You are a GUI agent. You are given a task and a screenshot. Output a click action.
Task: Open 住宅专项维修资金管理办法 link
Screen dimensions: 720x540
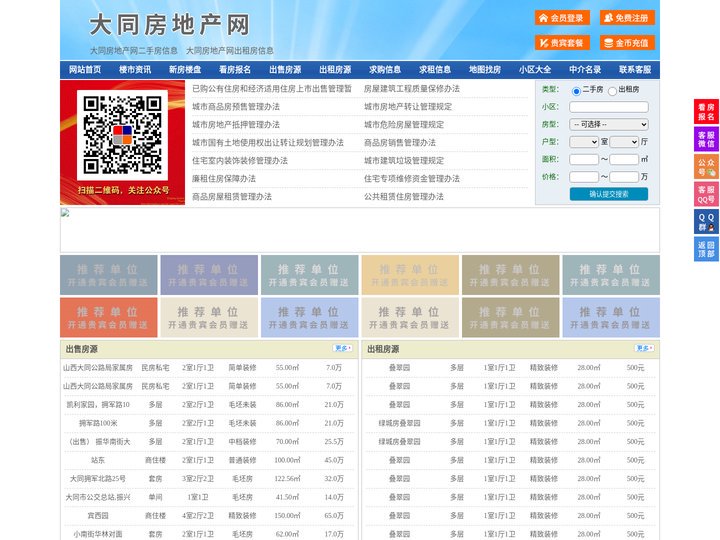(412, 179)
